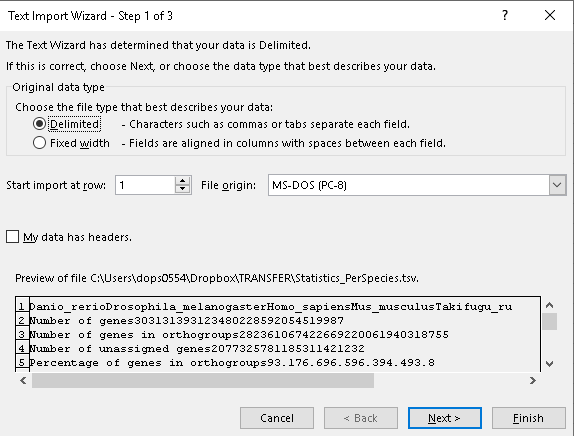
Task: Click the Finish button
Action: 528,418
